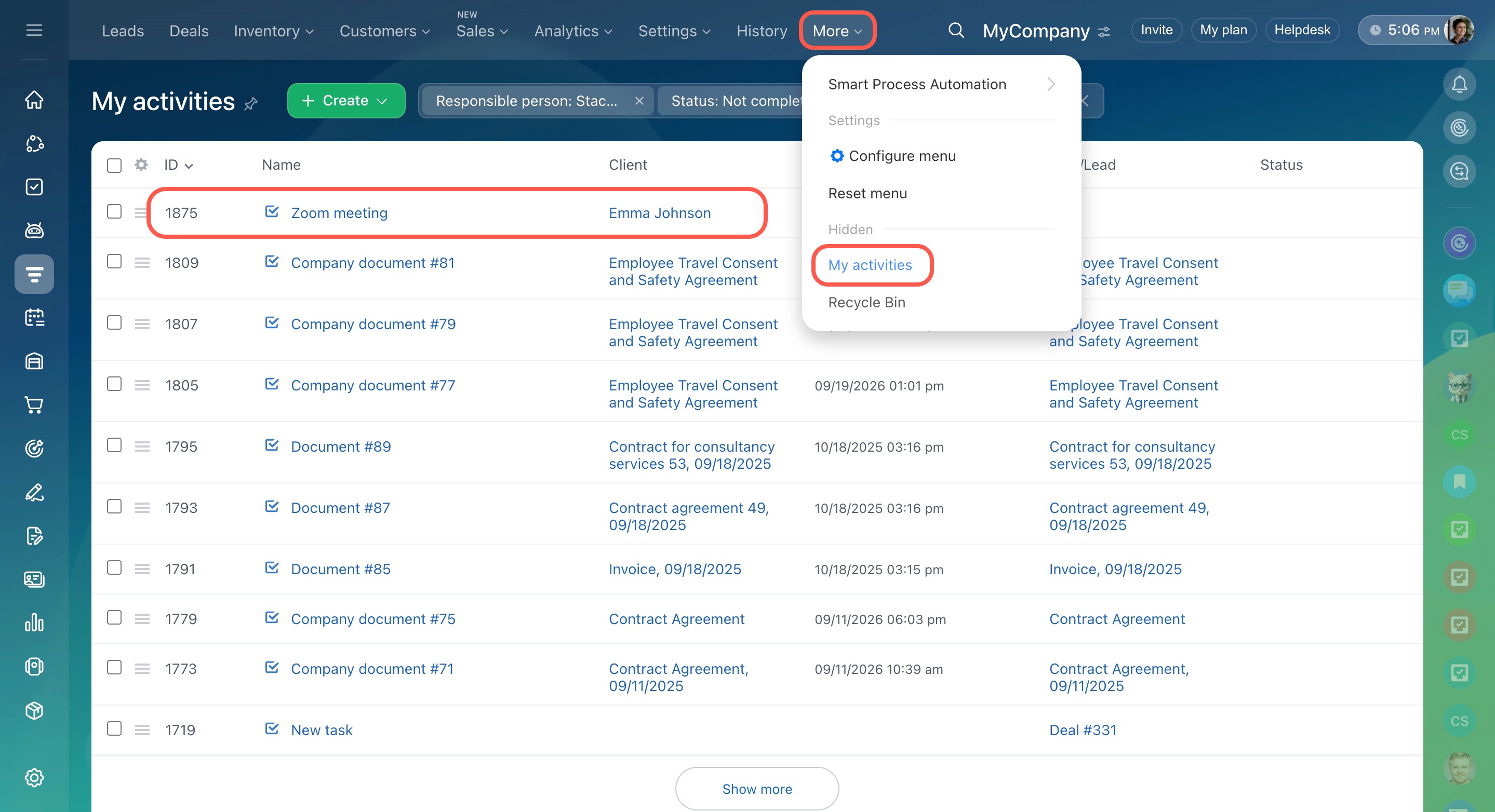Choose Recycle Bin from More menu
This screenshot has width=1495, height=812.
tap(866, 302)
